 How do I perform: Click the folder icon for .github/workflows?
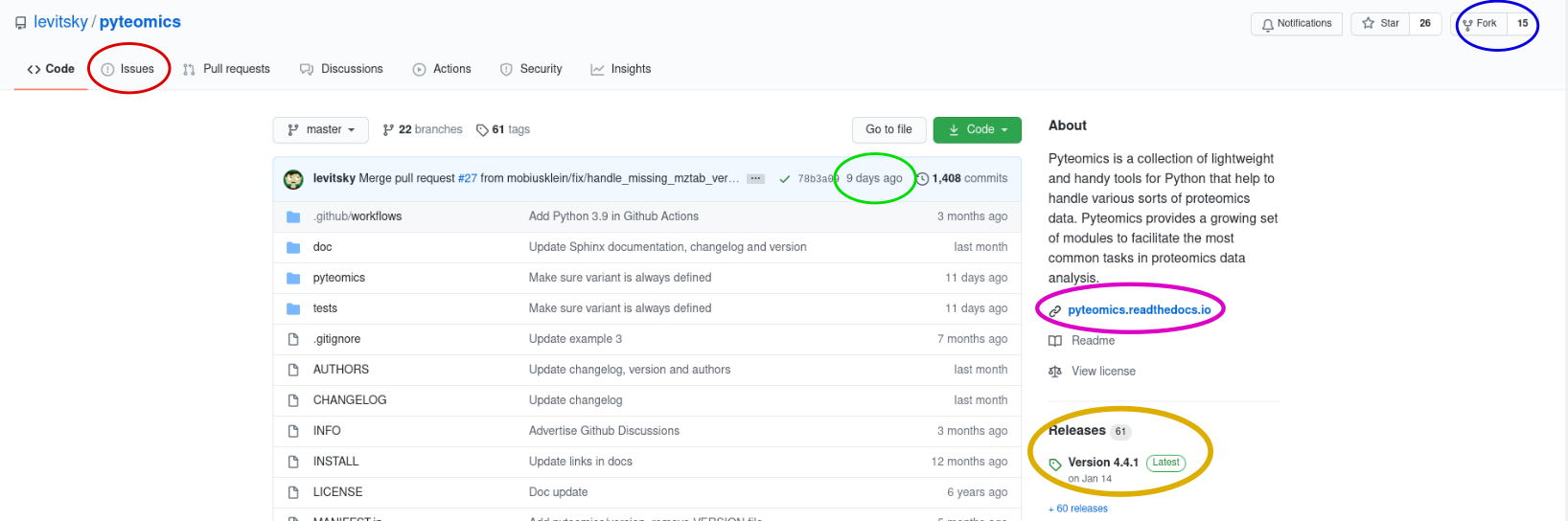coord(293,216)
